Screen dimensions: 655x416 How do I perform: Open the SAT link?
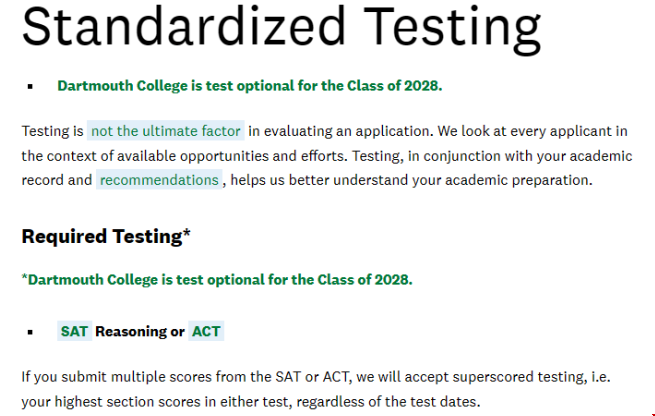(x=74, y=331)
